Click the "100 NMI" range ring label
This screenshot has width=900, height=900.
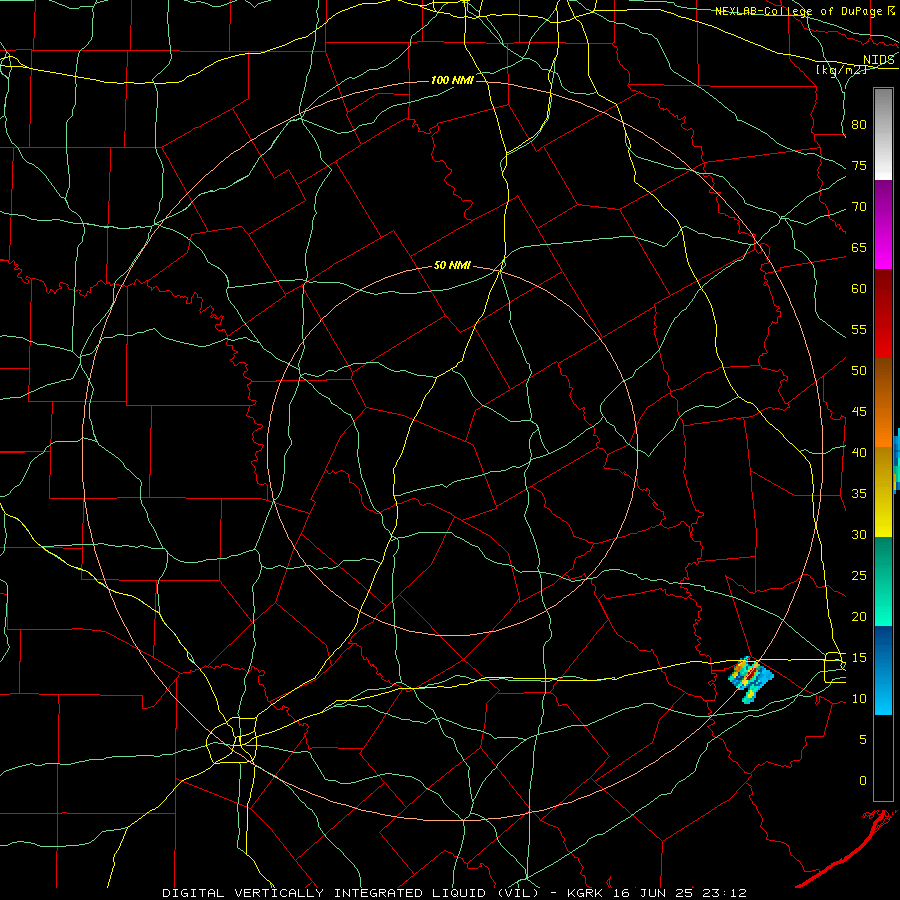(x=452, y=80)
